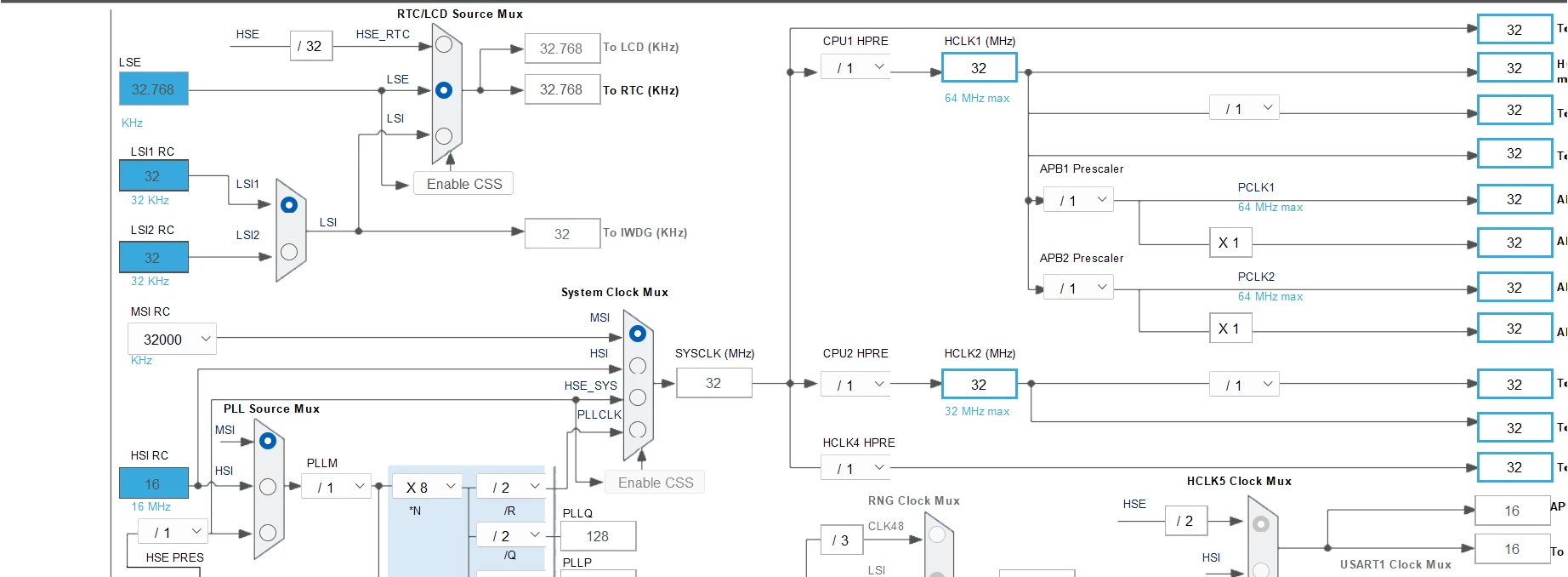Click the '64 MHz max' text under HCLK1

click(x=977, y=98)
